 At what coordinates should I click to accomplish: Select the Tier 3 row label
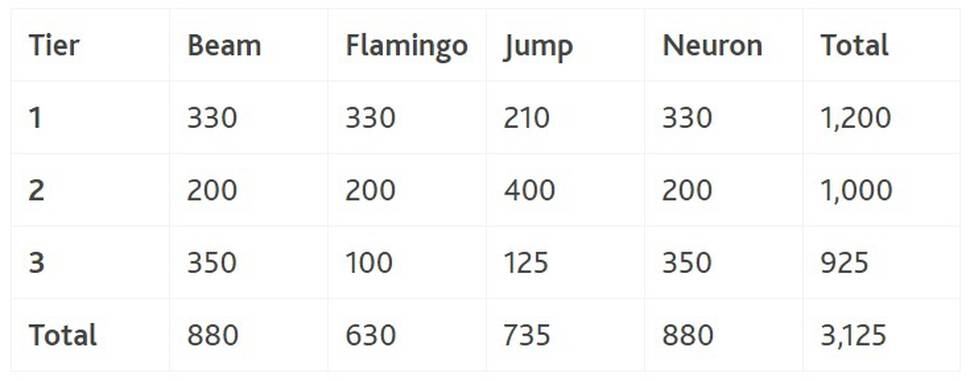tap(36, 262)
